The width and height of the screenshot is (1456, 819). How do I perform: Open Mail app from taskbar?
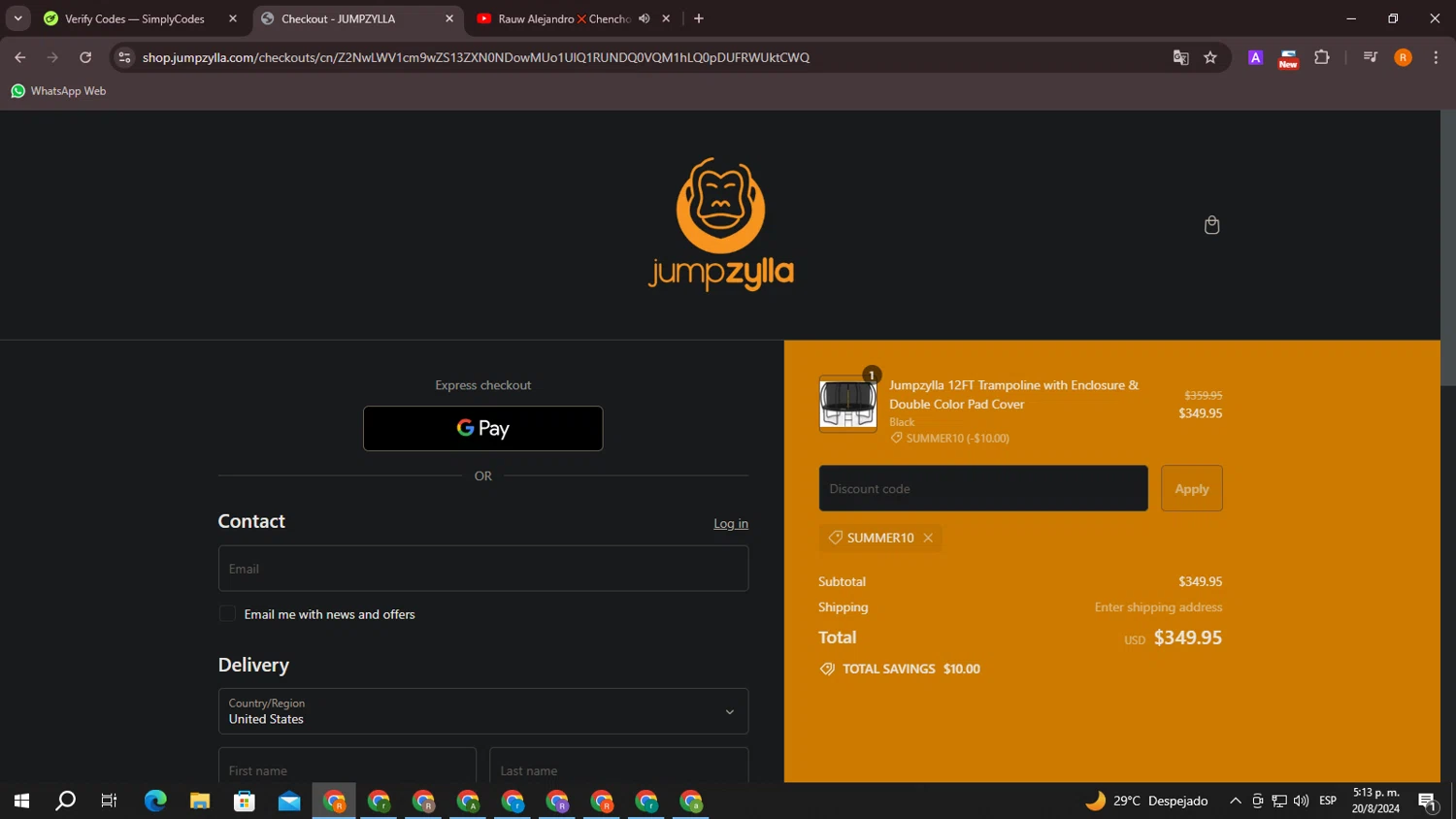pos(289,801)
